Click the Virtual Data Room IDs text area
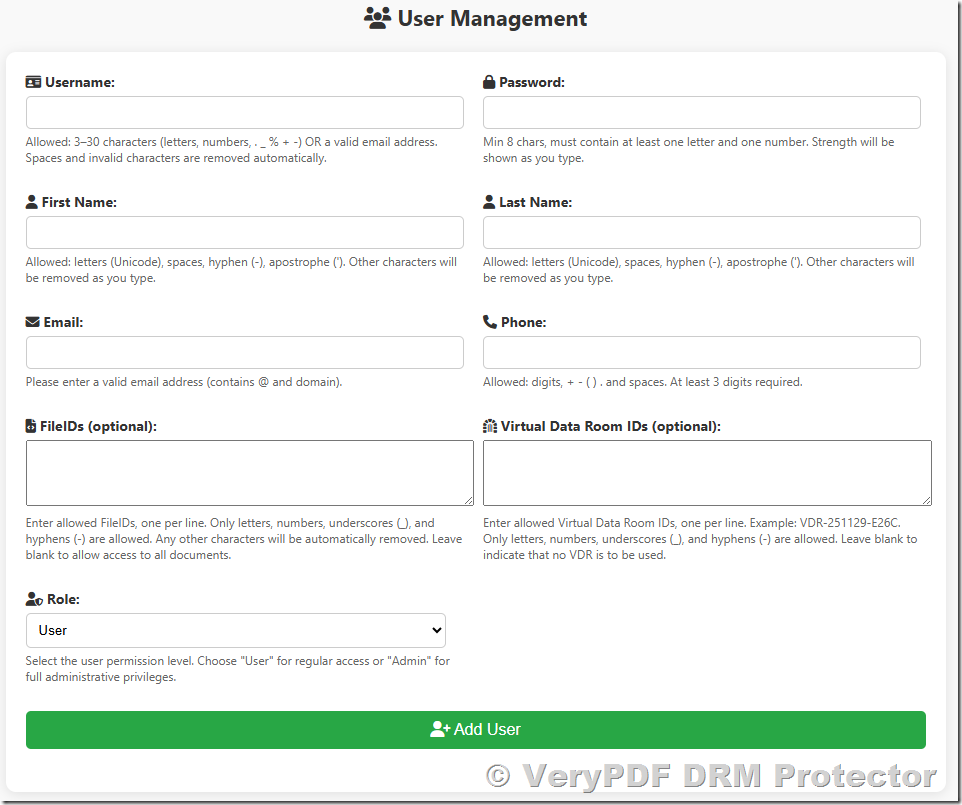This screenshot has height=805, width=962. point(706,471)
